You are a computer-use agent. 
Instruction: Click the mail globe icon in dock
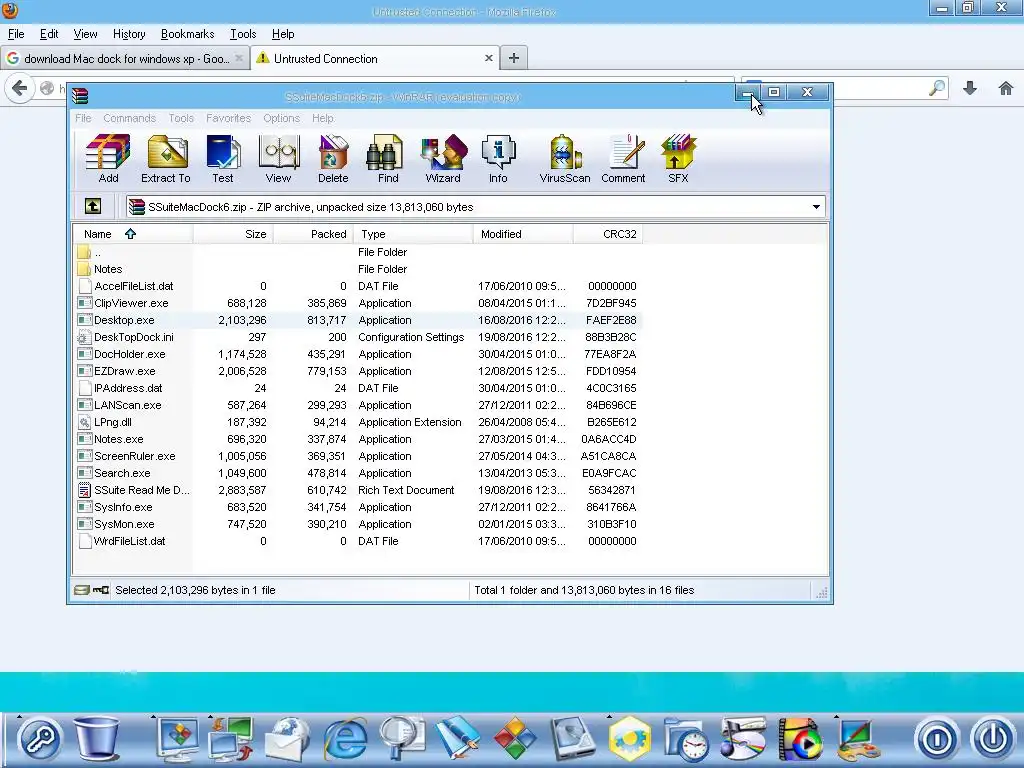coord(287,739)
